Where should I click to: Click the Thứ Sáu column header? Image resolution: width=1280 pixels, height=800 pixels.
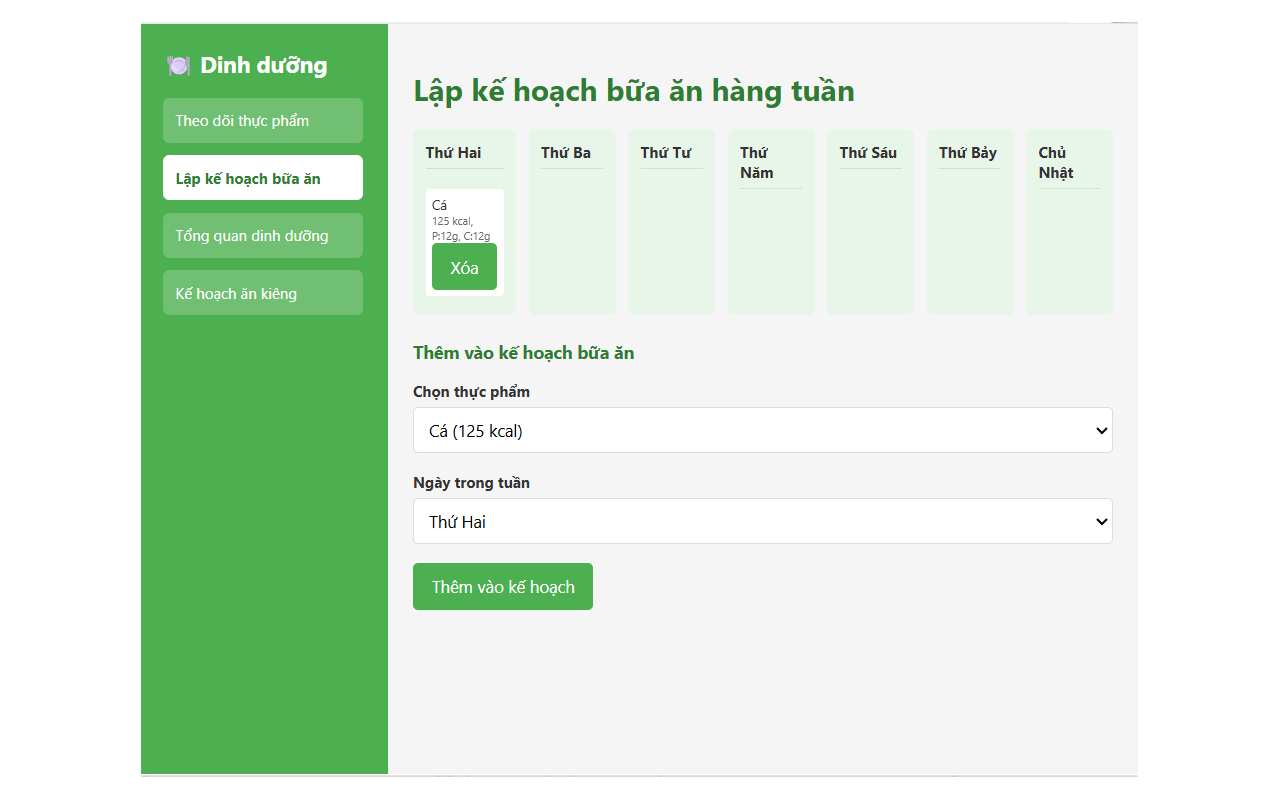pos(868,153)
